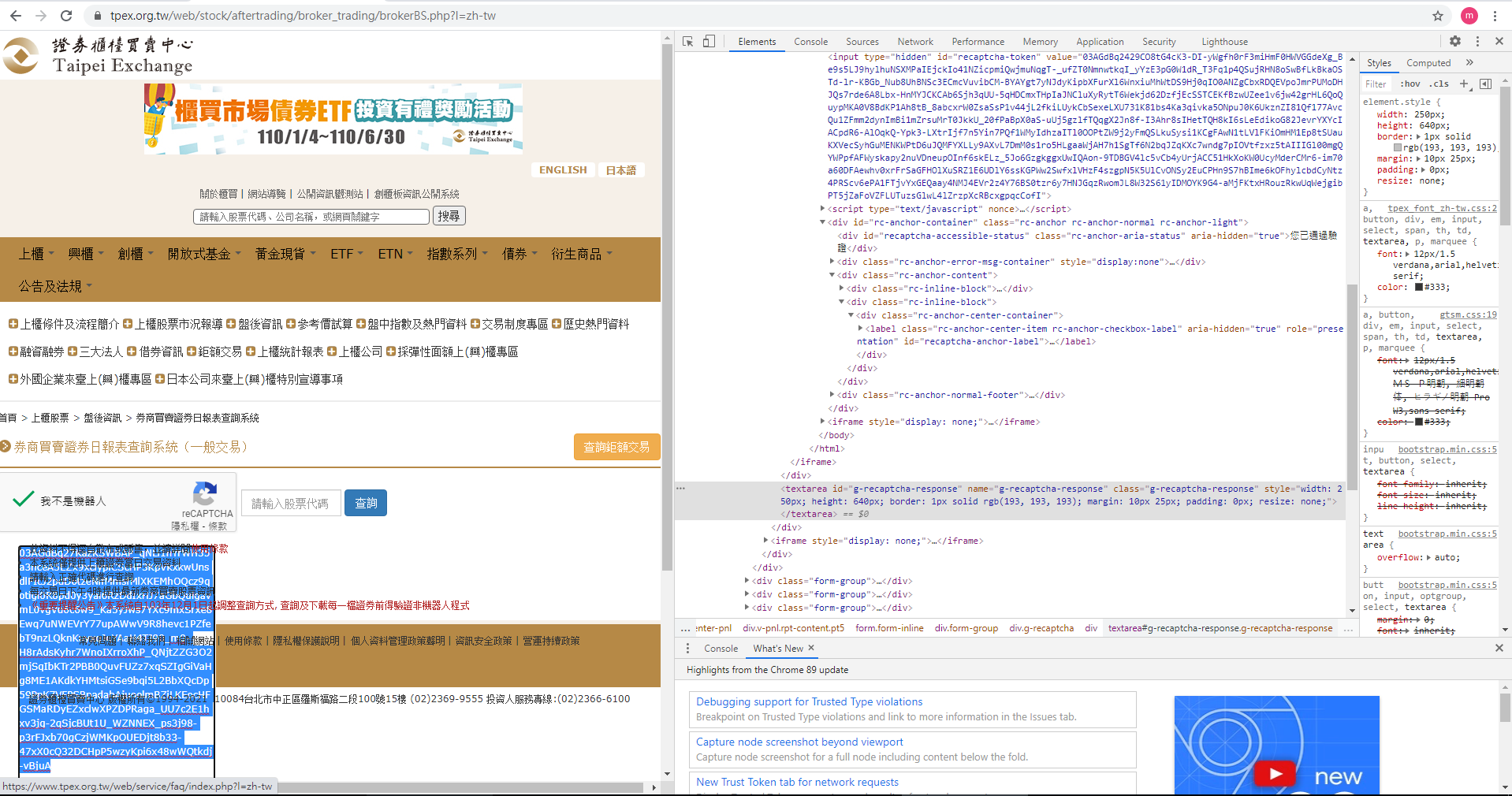The height and width of the screenshot is (796, 1512).
Task: Click the 查詢鉅額交易 button
Action: pos(616,447)
